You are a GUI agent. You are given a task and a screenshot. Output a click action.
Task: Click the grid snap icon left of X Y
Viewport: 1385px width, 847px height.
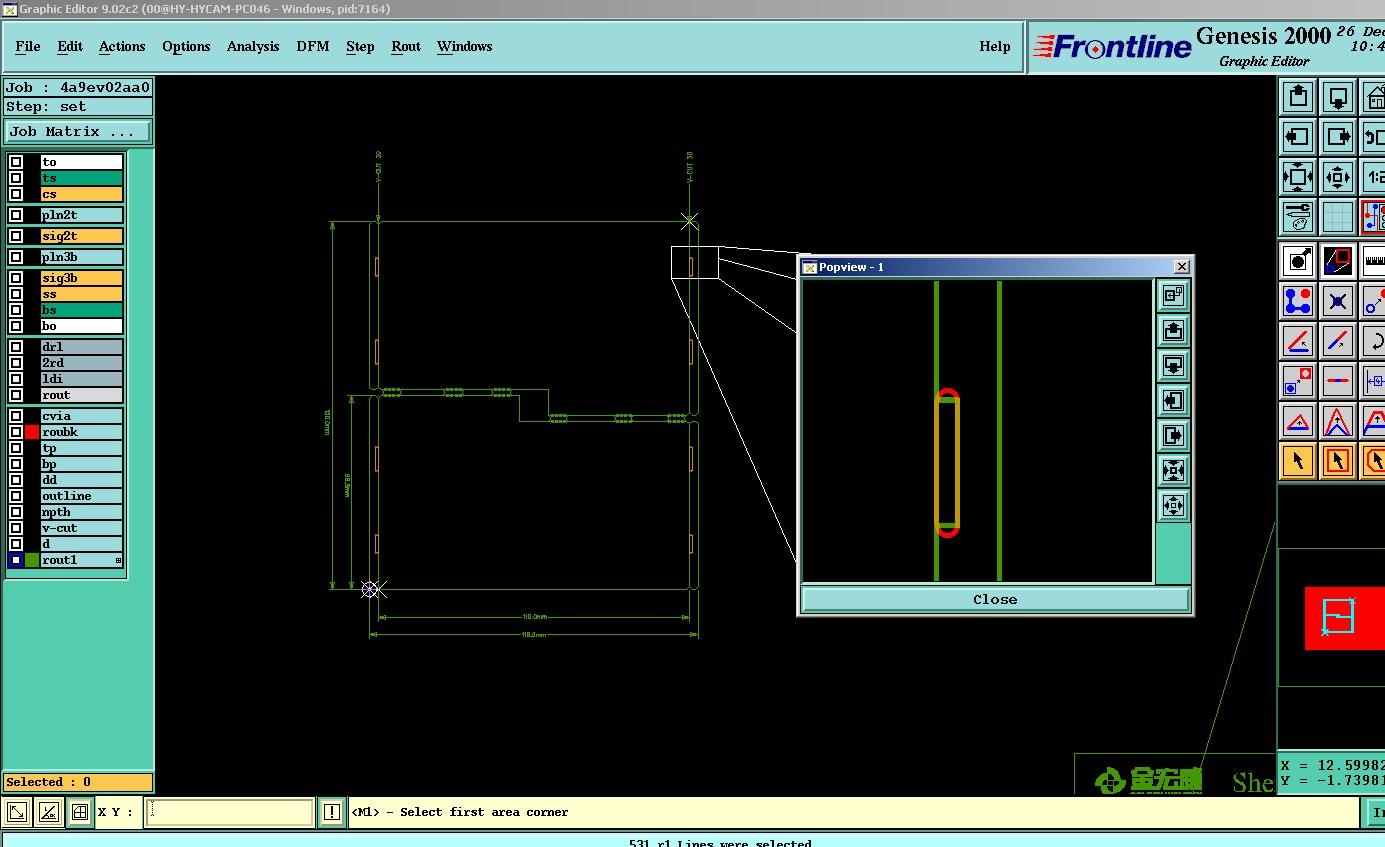click(80, 812)
